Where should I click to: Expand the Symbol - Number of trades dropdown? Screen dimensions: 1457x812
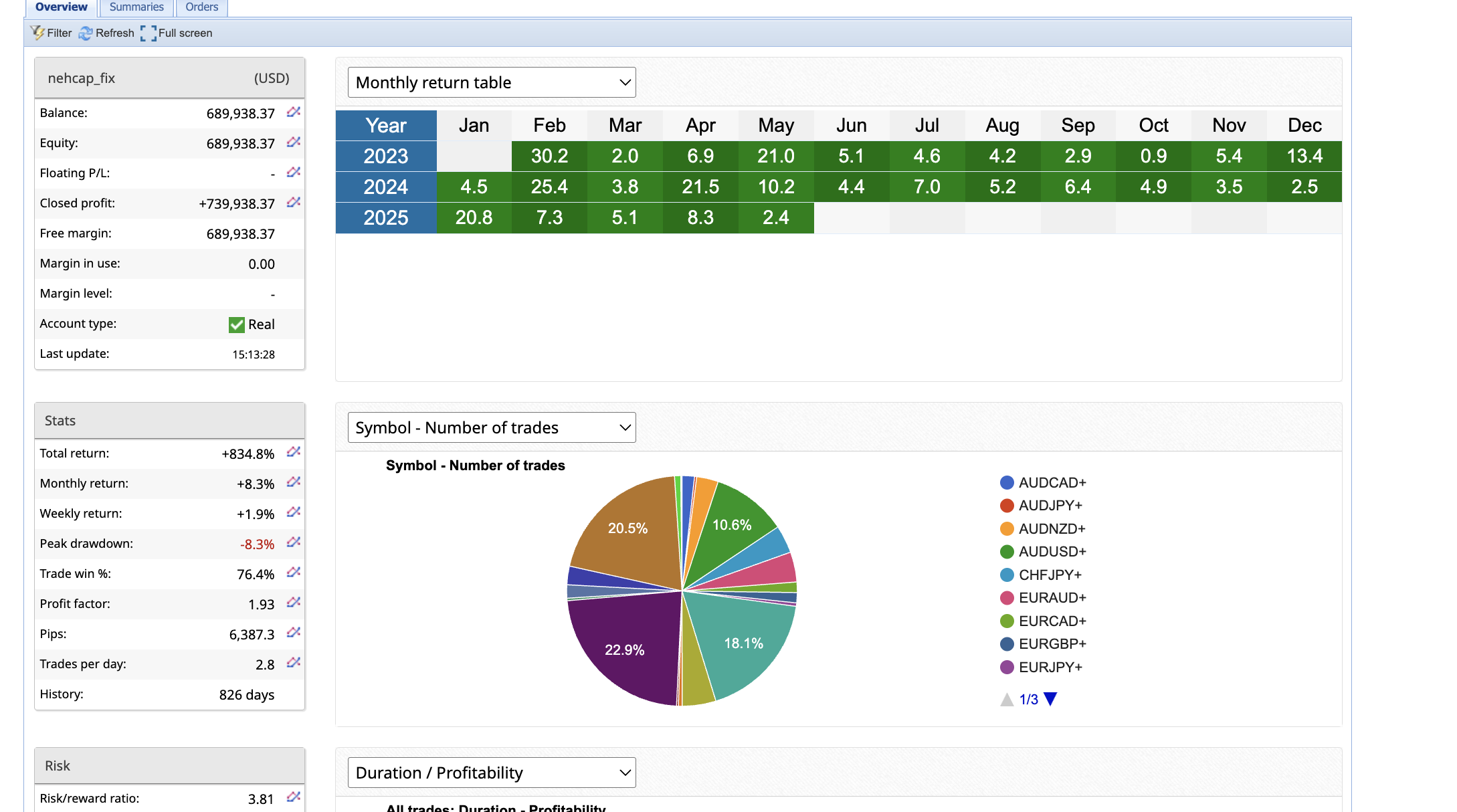pos(492,427)
